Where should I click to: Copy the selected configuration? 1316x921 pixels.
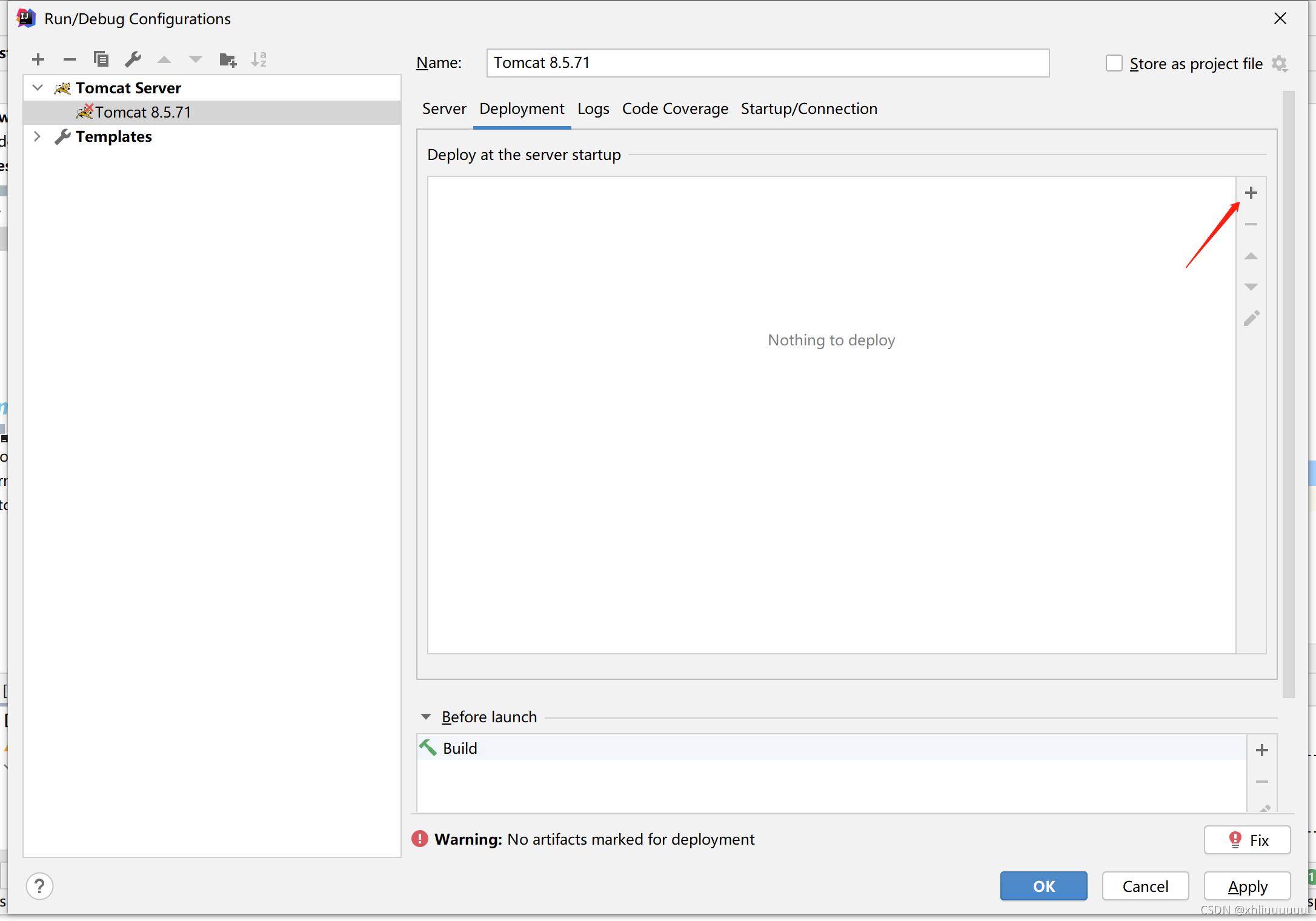point(101,59)
